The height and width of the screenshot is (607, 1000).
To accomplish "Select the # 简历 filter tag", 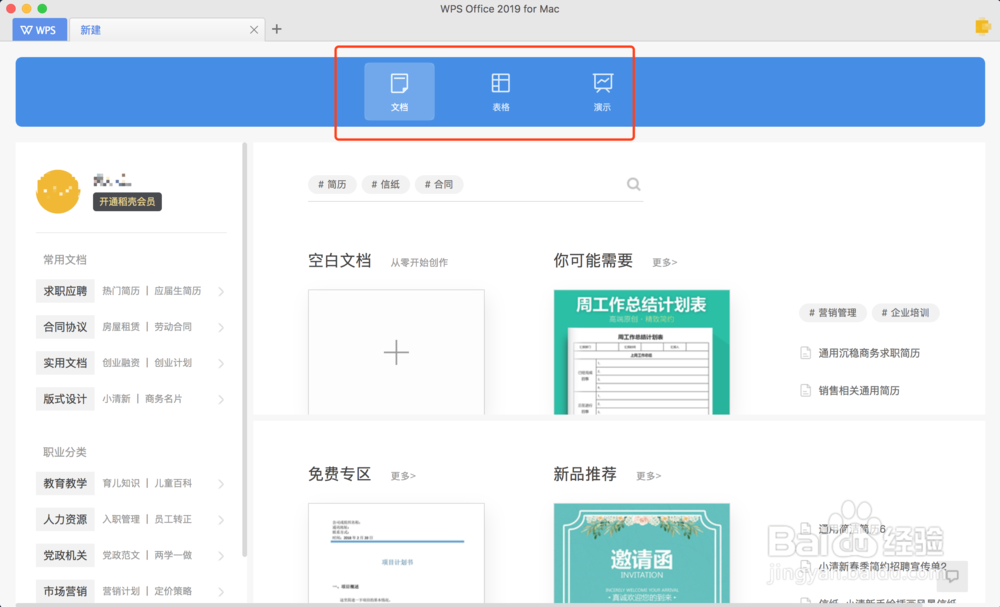I will coord(332,184).
